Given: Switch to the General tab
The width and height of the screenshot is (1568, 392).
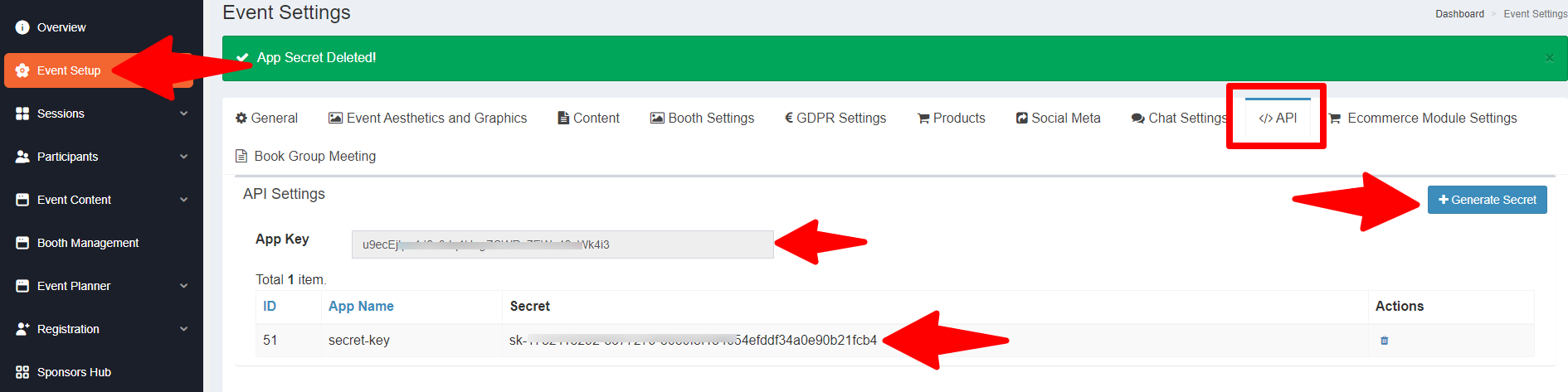Looking at the screenshot, I should click(266, 119).
